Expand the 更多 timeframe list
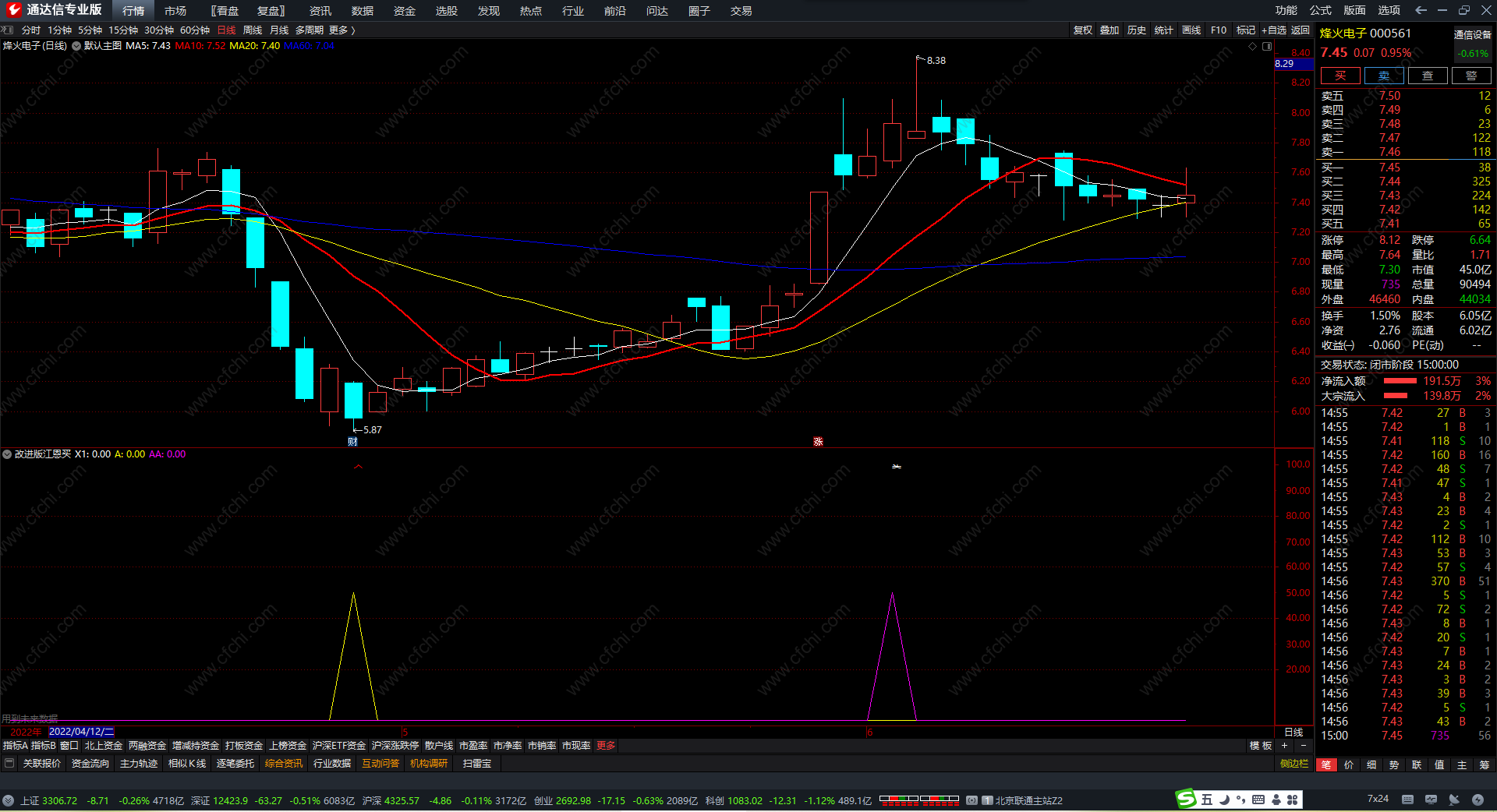 [x=342, y=30]
